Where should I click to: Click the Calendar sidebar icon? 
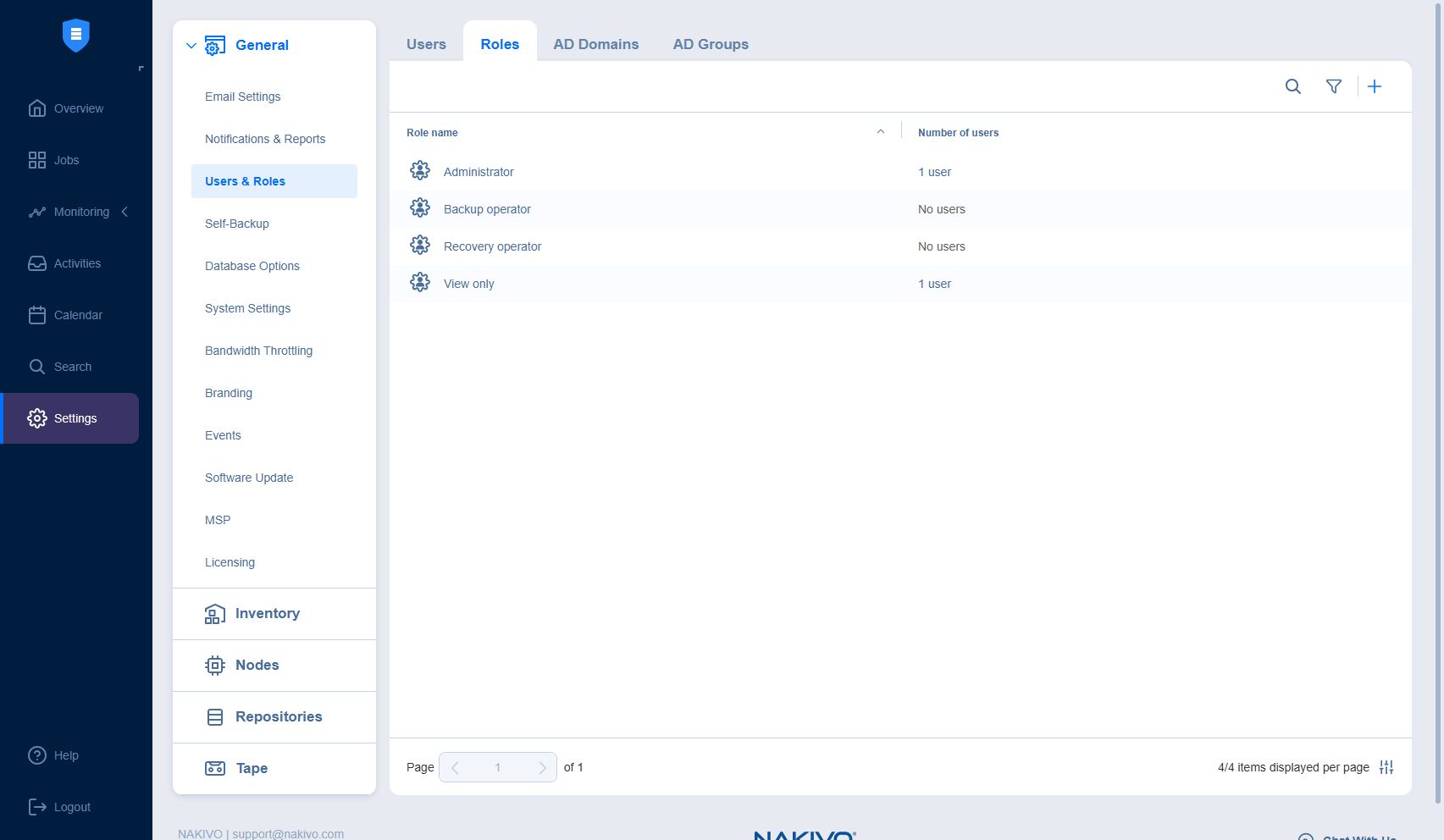[37, 314]
